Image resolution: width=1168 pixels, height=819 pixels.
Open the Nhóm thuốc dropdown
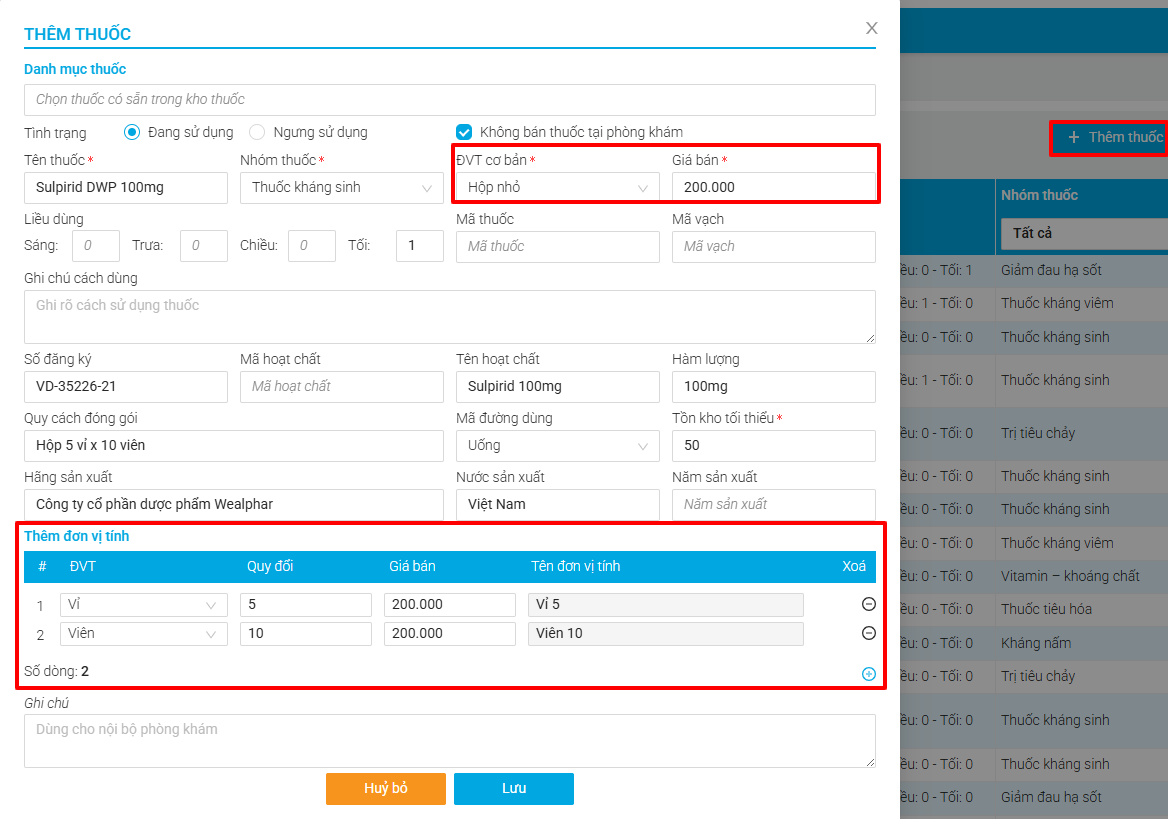tap(341, 188)
